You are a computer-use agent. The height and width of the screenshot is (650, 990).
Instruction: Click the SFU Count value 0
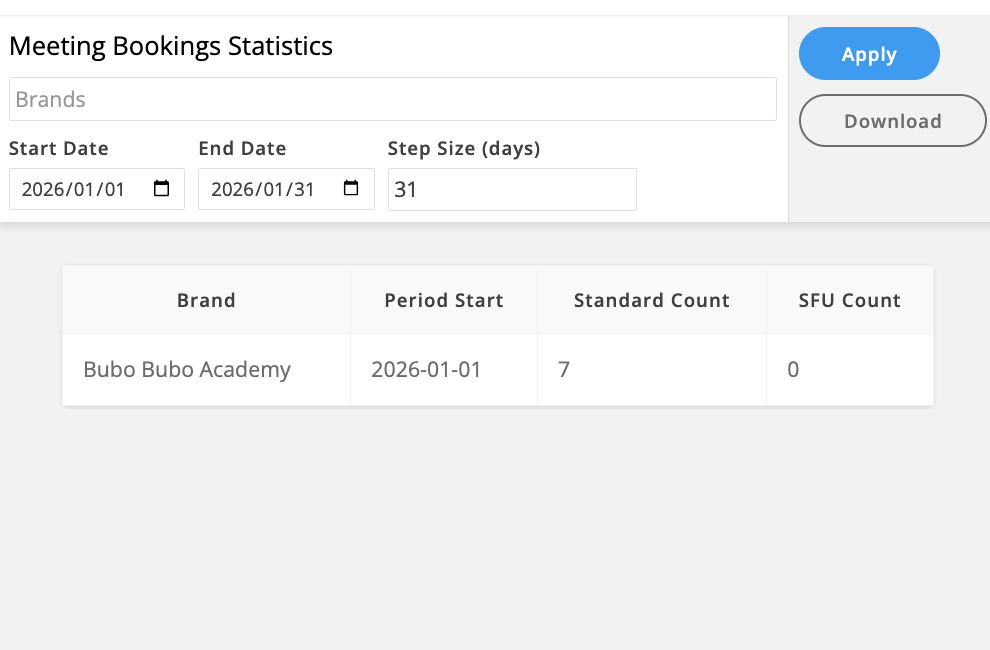click(x=793, y=369)
